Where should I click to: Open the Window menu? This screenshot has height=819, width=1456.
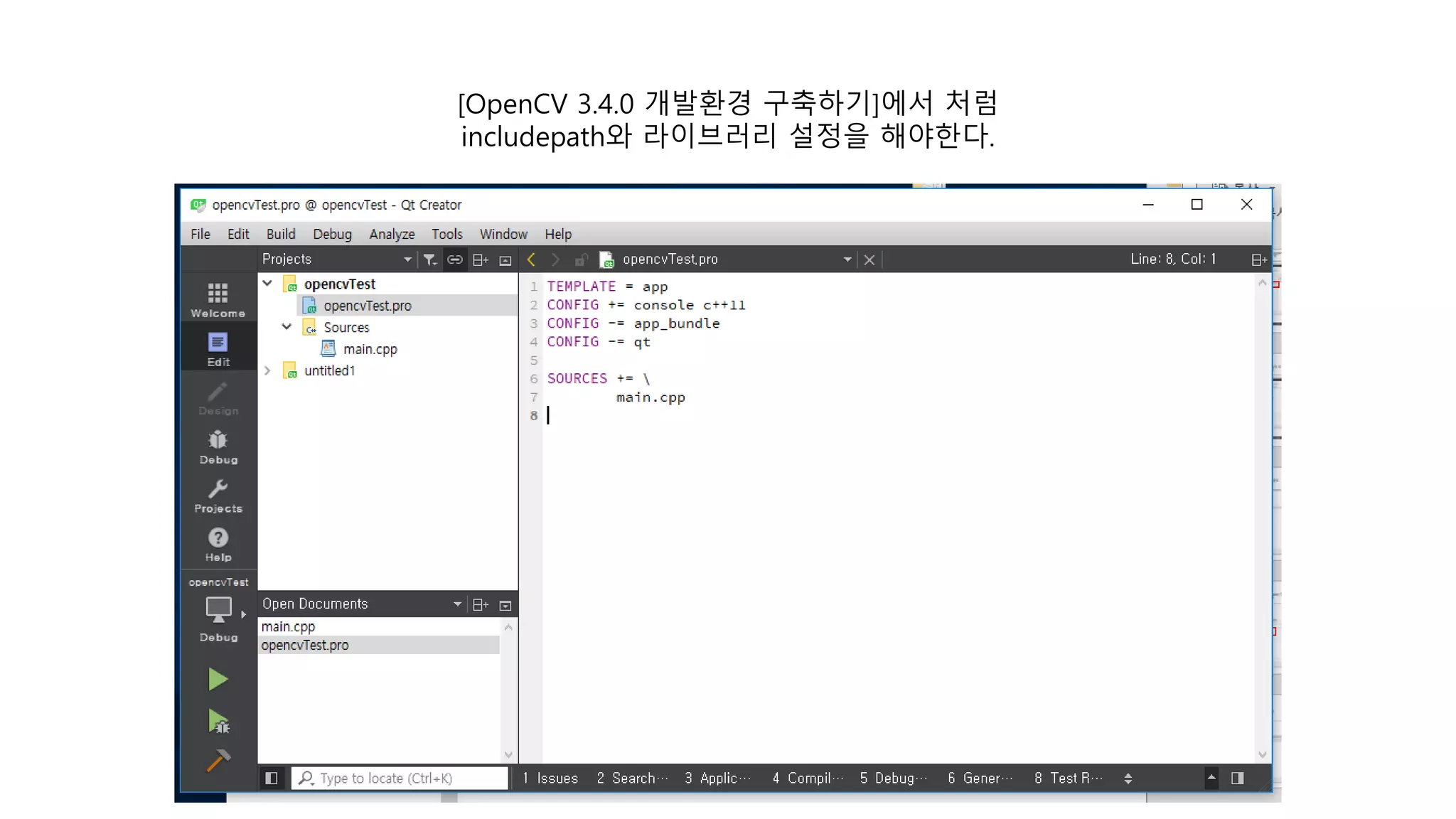pos(503,234)
